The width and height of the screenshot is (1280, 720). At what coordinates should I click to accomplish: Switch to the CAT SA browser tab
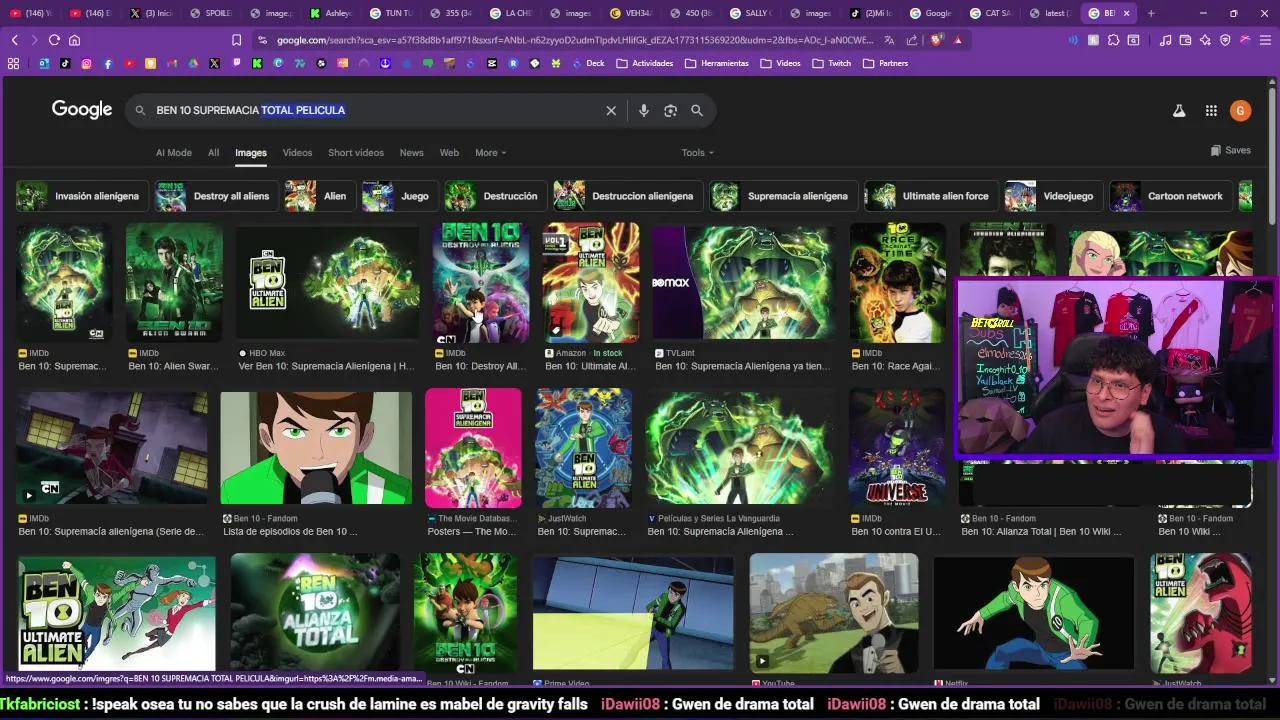[x=988, y=13]
